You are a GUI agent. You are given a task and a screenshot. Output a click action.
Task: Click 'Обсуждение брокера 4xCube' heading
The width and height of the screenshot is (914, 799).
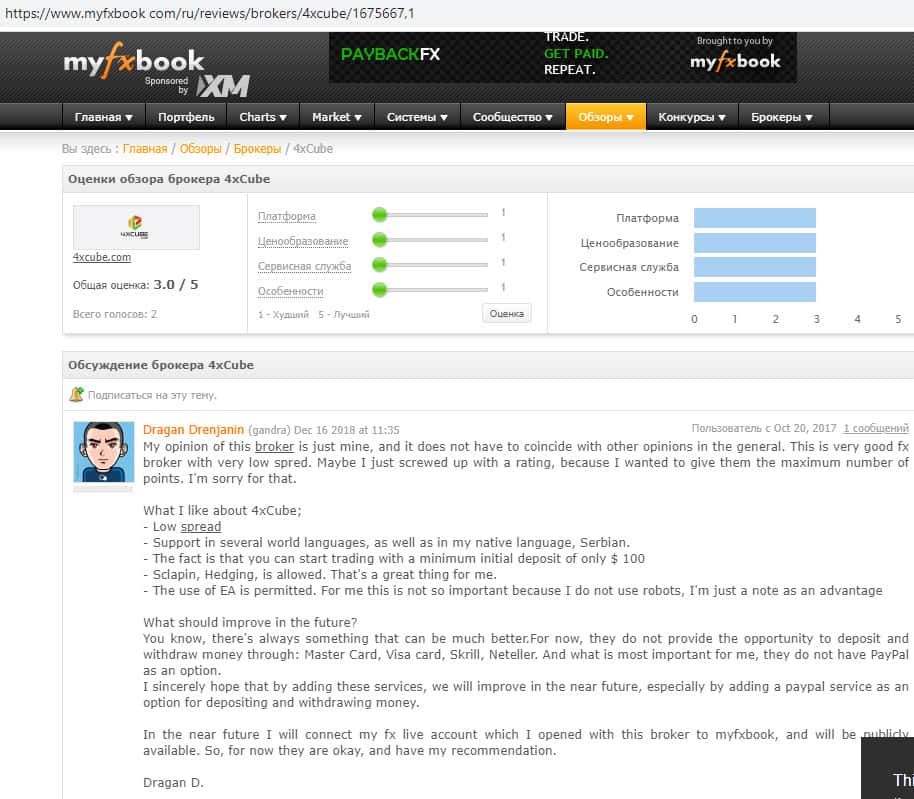161,365
